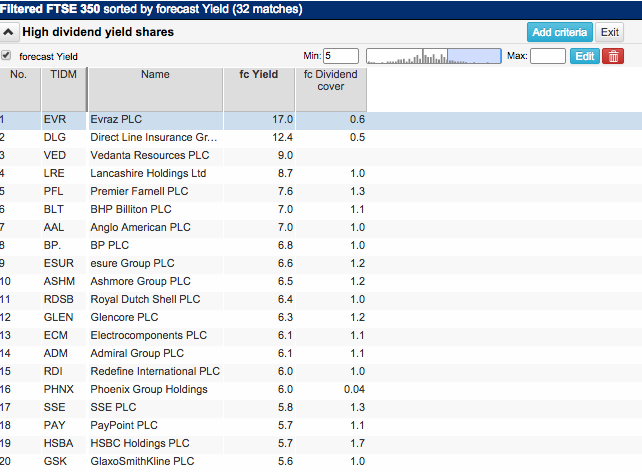
Task: Select Admiral Group PLC name
Action: coord(137,354)
